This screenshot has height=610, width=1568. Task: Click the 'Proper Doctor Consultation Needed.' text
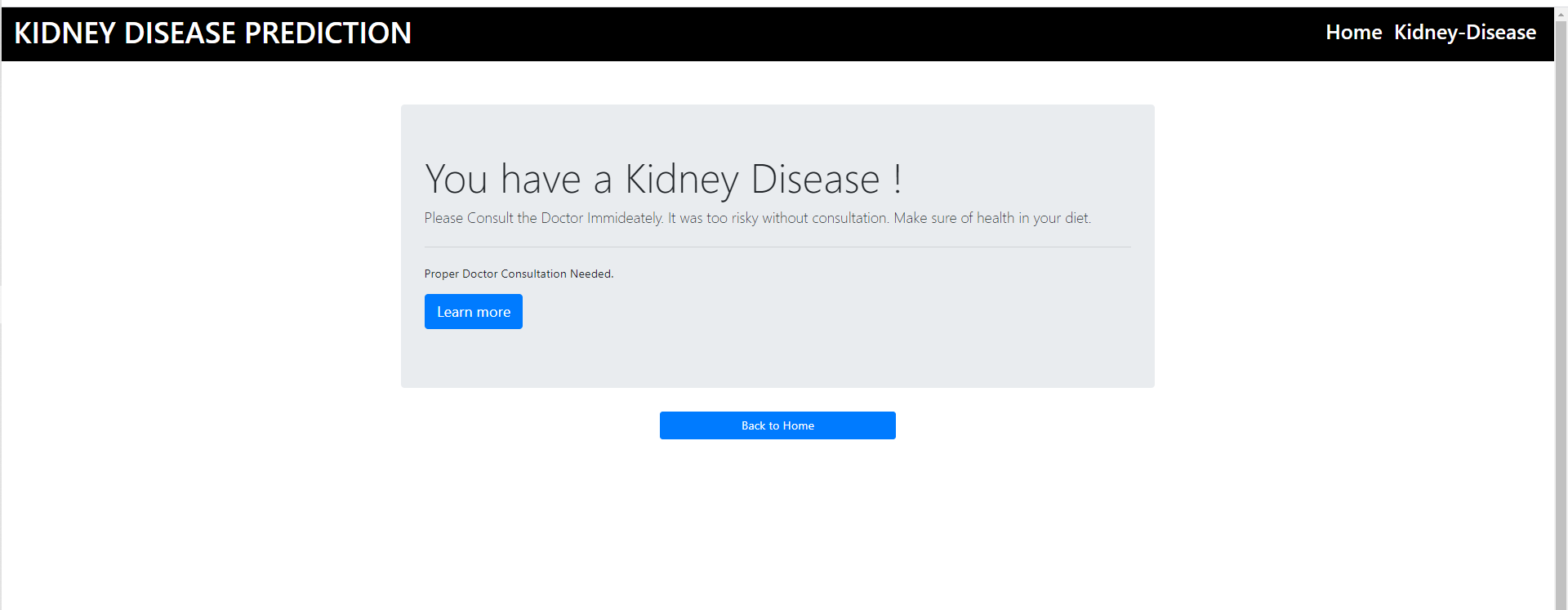point(519,274)
